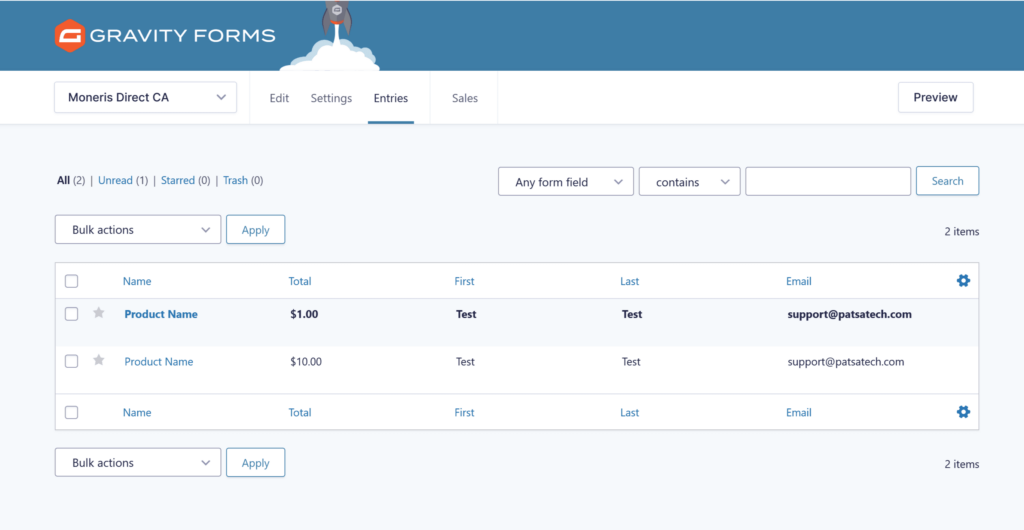
Task: Check the $1.00 entry checkbox
Action: 72,314
